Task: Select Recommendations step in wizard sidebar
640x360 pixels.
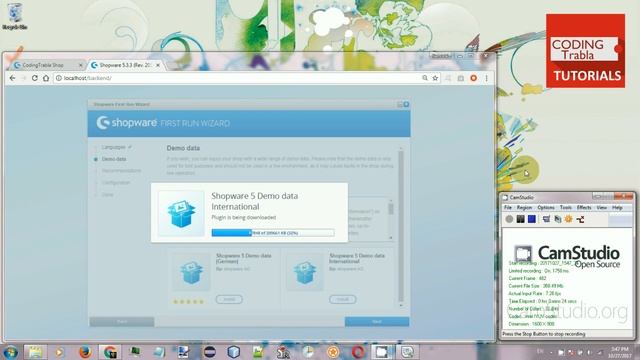Action: [x=122, y=171]
